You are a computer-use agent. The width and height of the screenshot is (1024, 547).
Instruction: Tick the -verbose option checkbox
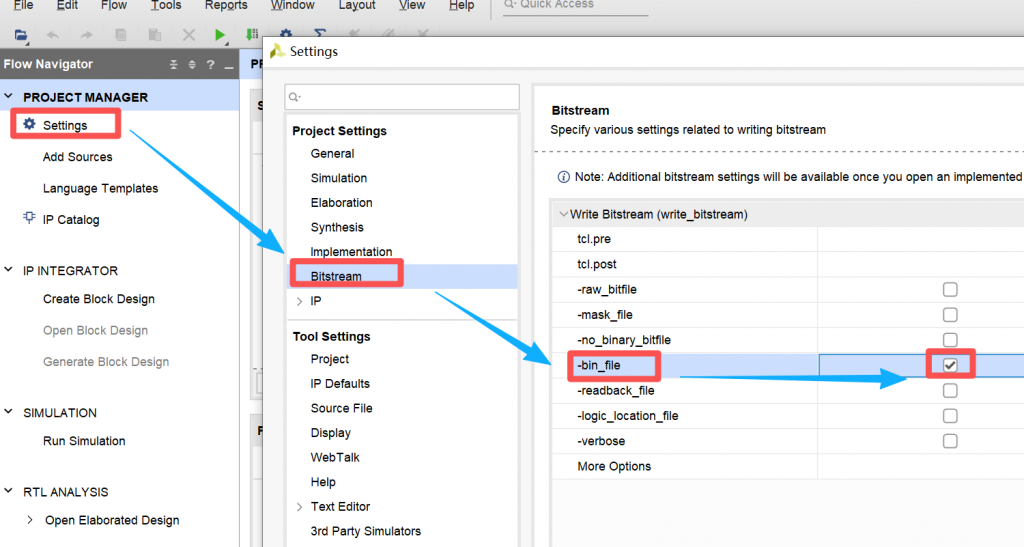[x=949, y=441]
